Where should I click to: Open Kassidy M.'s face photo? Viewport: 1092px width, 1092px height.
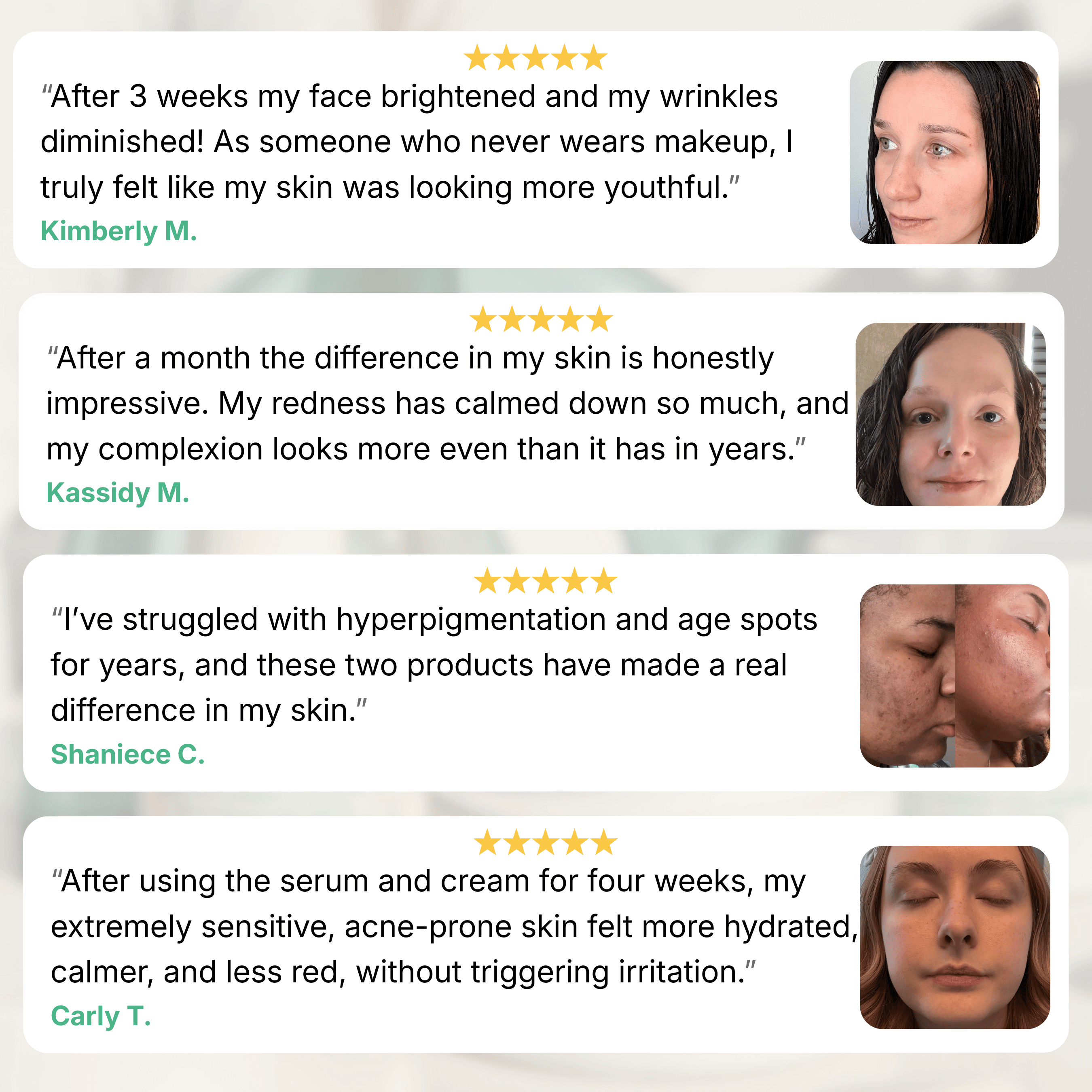[x=951, y=414]
